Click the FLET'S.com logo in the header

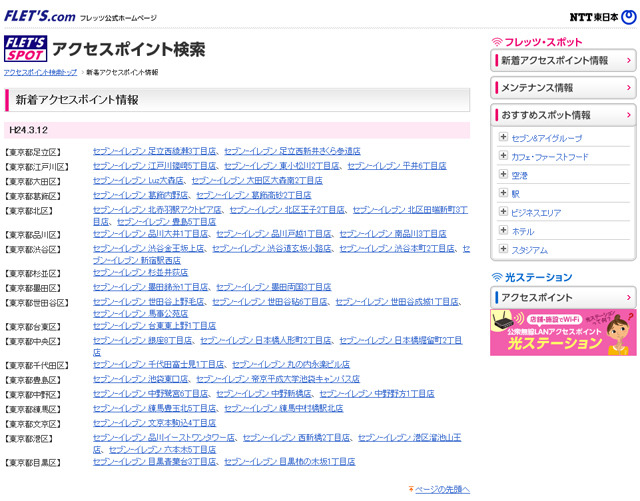40,17
